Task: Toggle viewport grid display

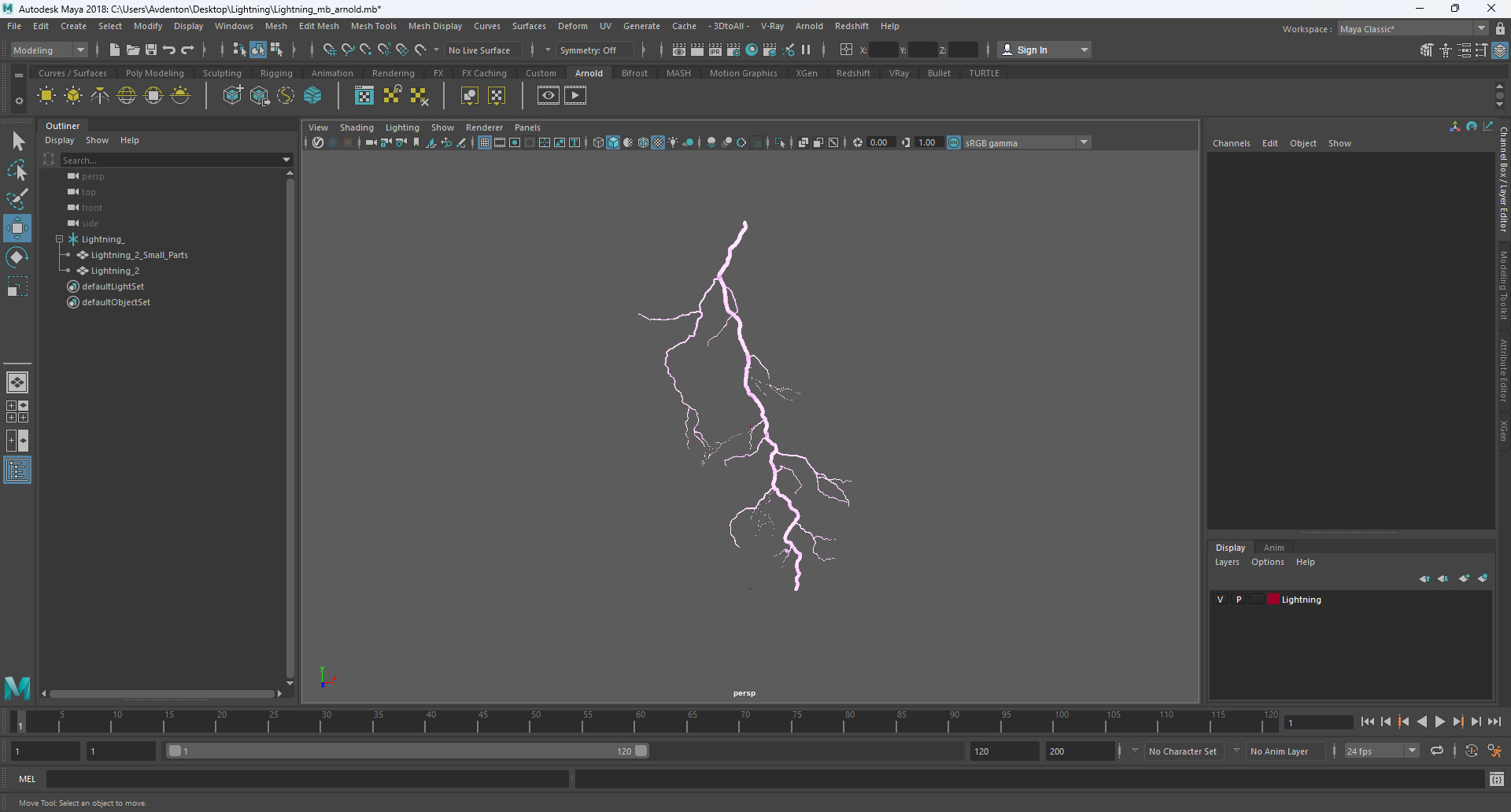Action: tap(485, 142)
